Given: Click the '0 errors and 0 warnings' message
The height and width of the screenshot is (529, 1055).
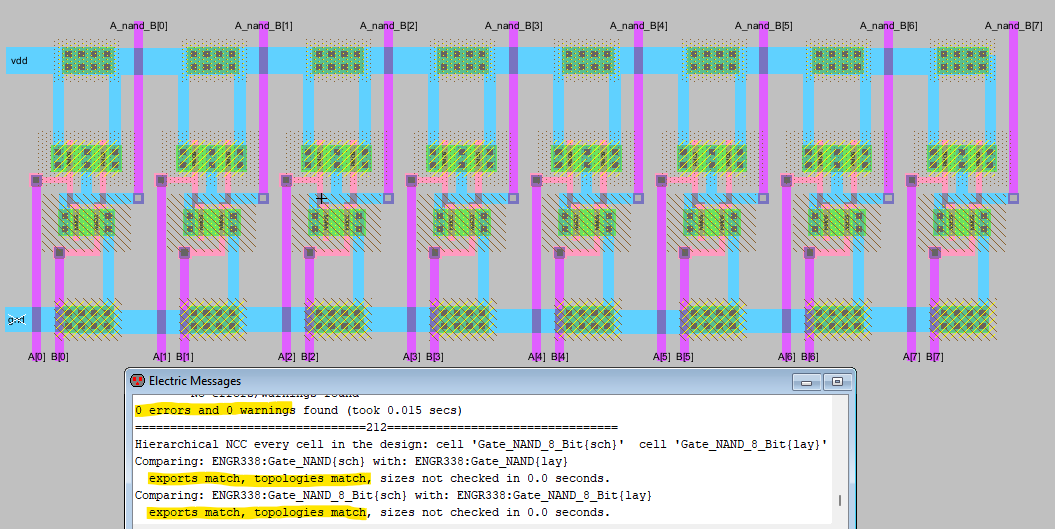Looking at the screenshot, I should point(214,410).
